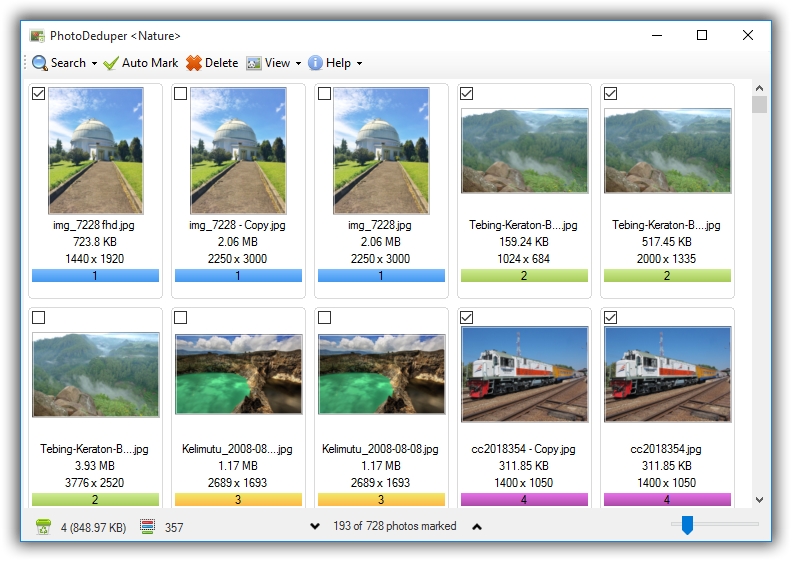Click the blue Help info icon
Image resolution: width=792 pixels, height=562 pixels.
(x=315, y=63)
